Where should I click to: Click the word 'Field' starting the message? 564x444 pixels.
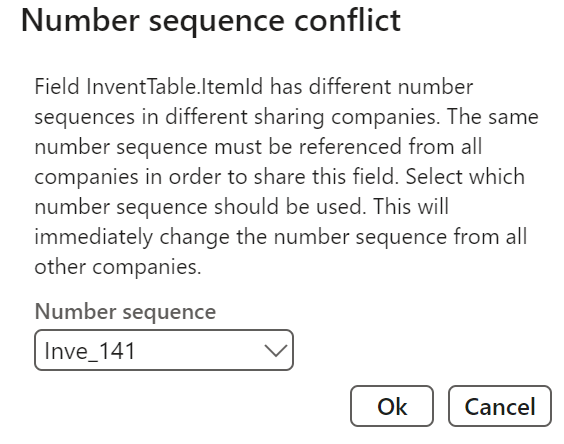coord(57,87)
